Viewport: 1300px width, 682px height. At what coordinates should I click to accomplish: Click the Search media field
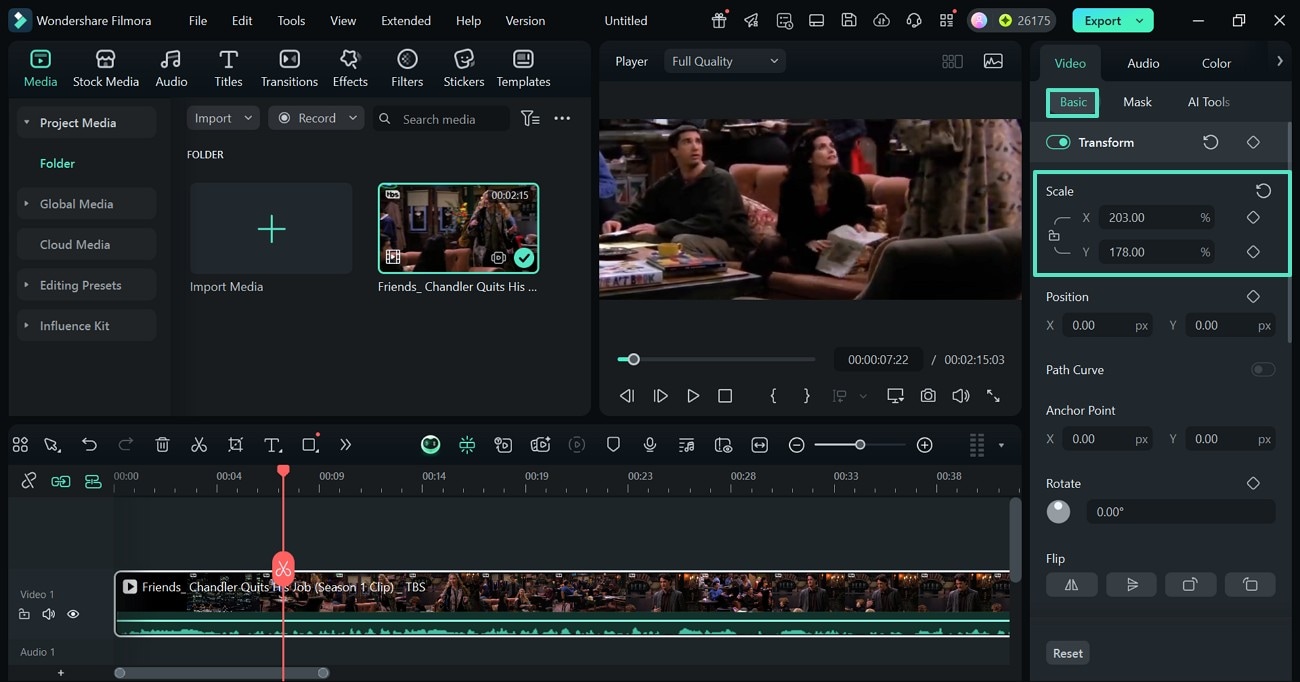[441, 119]
